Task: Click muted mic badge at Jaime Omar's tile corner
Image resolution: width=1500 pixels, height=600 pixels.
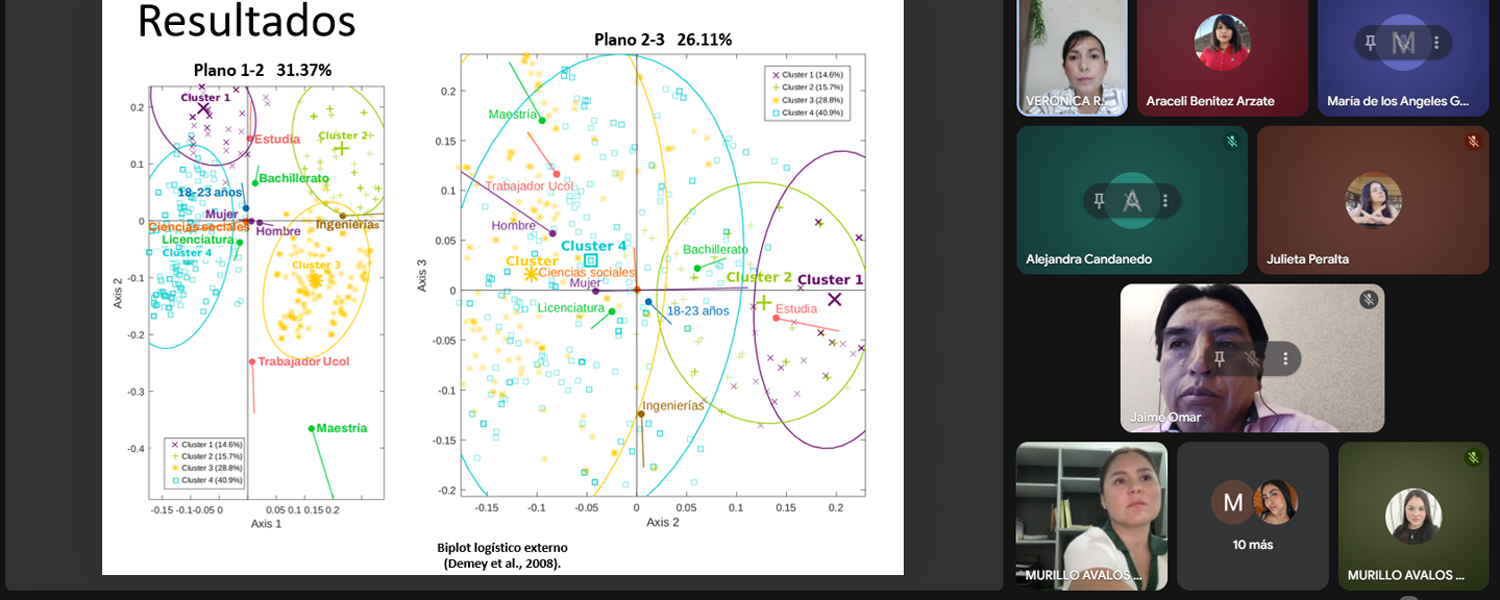Action: click(x=1368, y=300)
